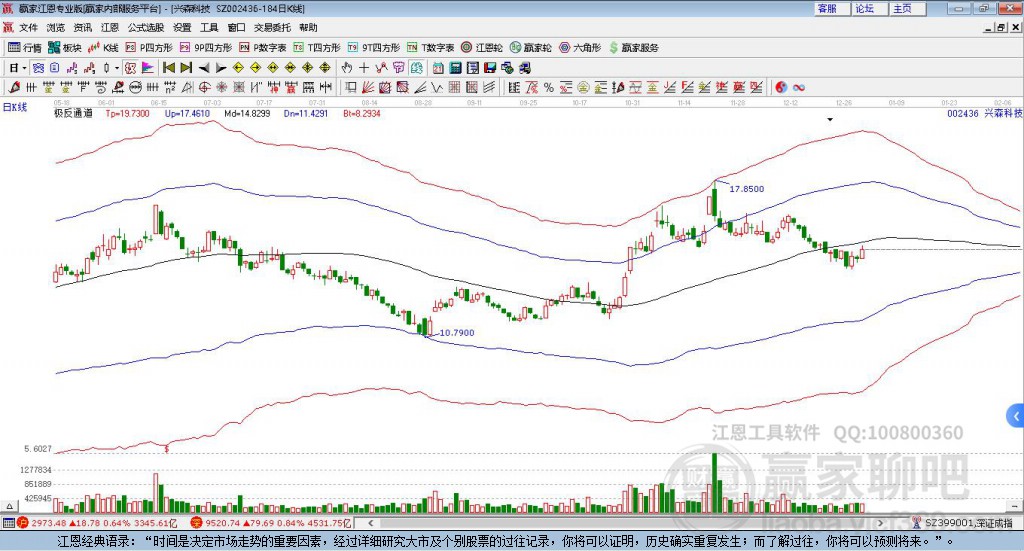Click the 日K线 chart label

[14, 107]
